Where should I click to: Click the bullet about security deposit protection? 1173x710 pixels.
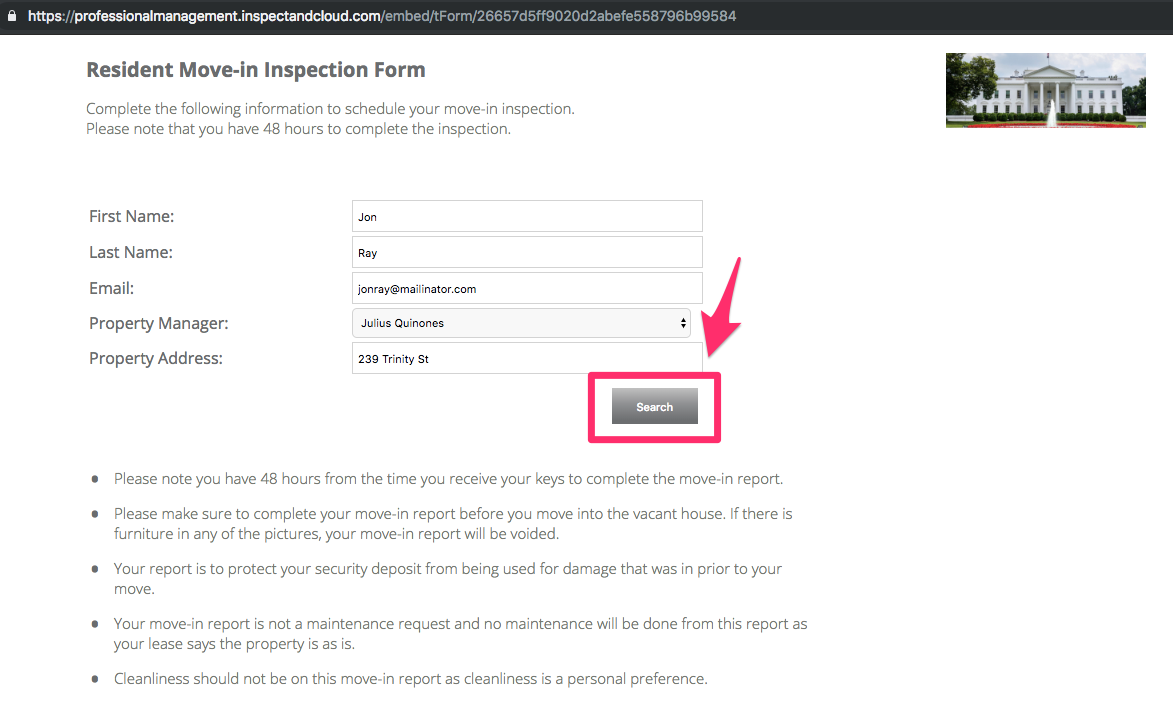pyautogui.click(x=447, y=578)
